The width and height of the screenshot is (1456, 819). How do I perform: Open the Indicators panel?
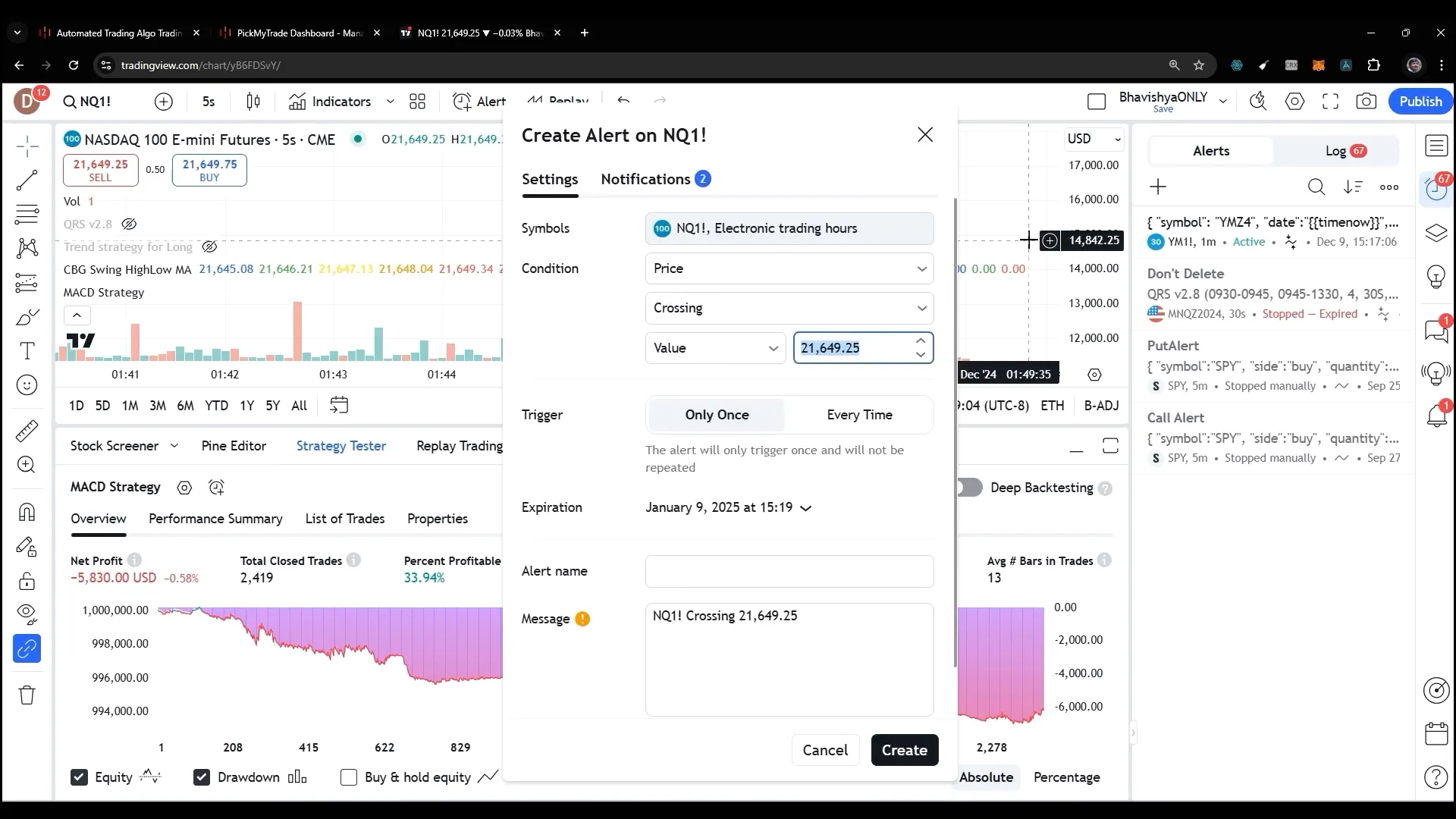(341, 101)
